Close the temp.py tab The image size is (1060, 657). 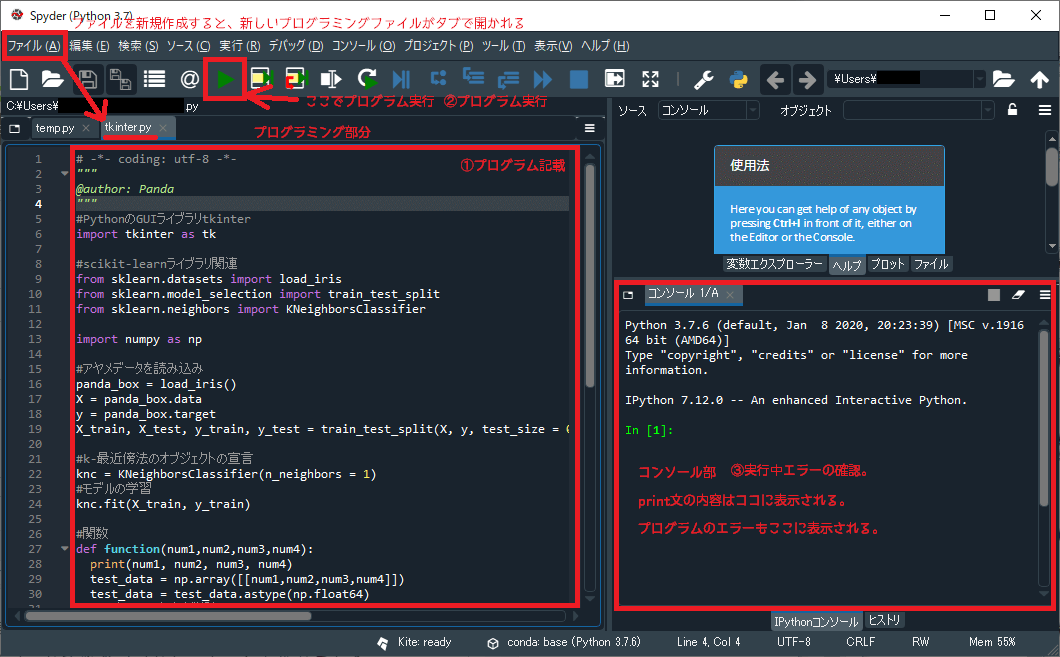[x=86, y=128]
